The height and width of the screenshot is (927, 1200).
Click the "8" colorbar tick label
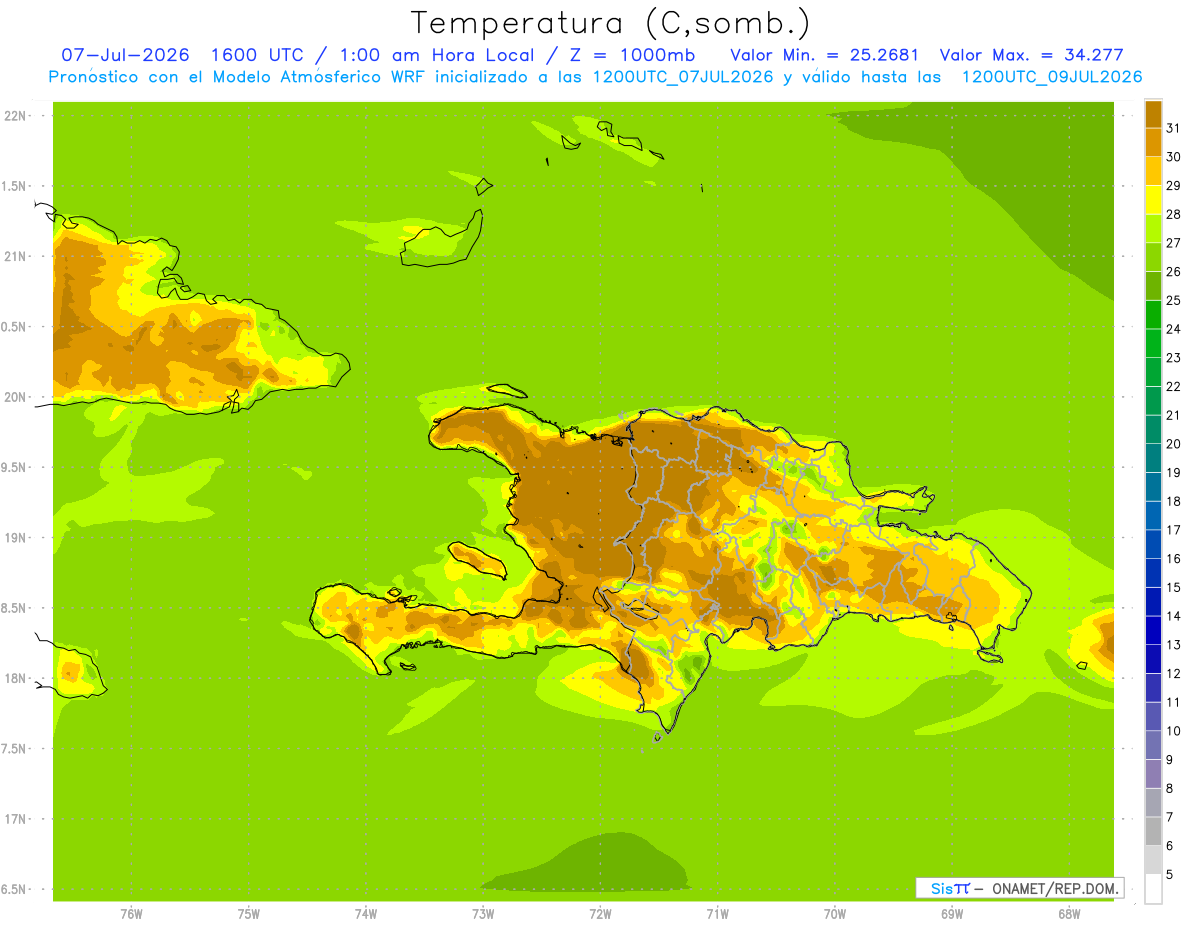click(x=1169, y=788)
